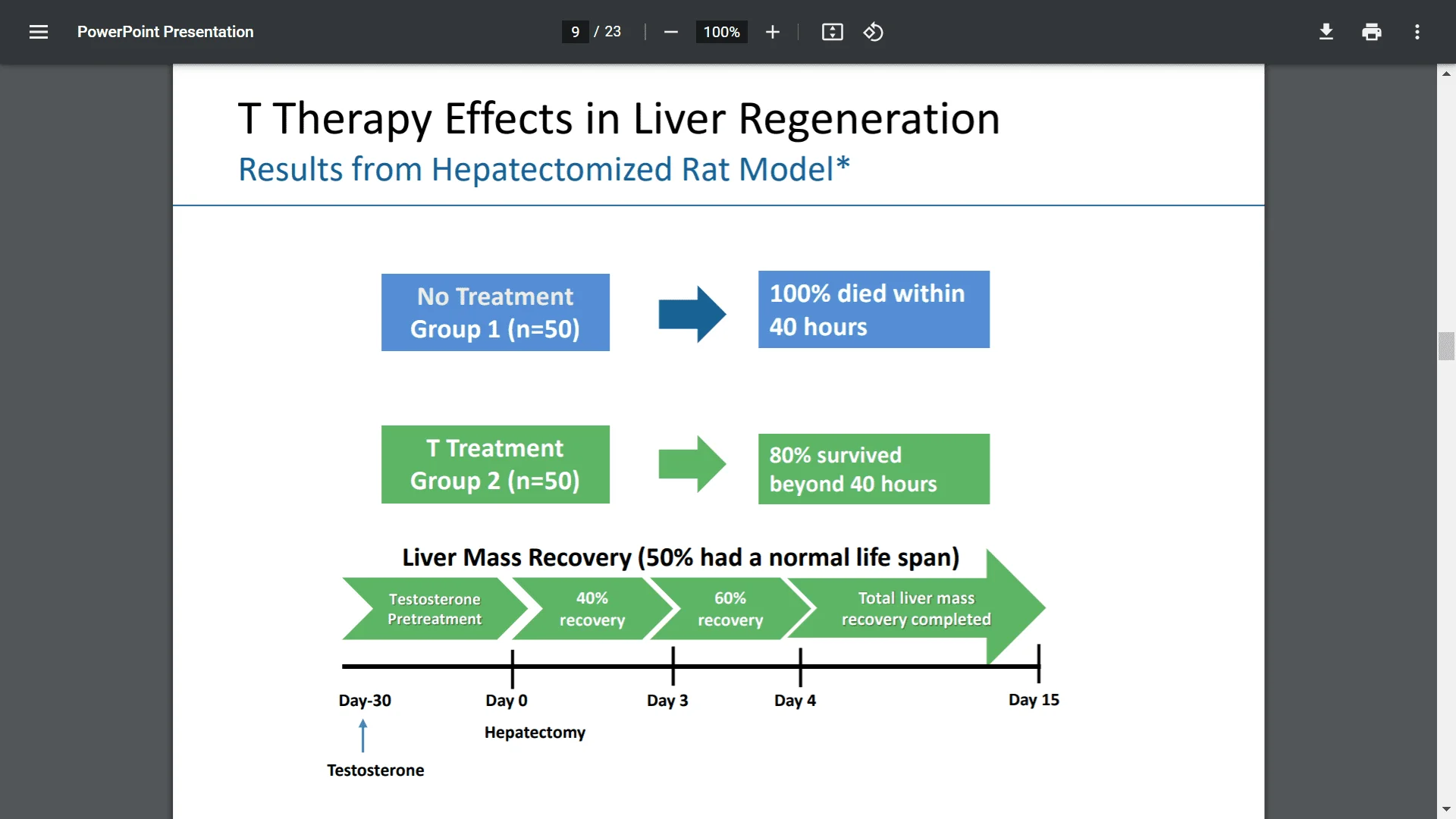Image resolution: width=1456 pixels, height=819 pixels.
Task: Click the 60% recovery chevron
Action: [x=730, y=609]
